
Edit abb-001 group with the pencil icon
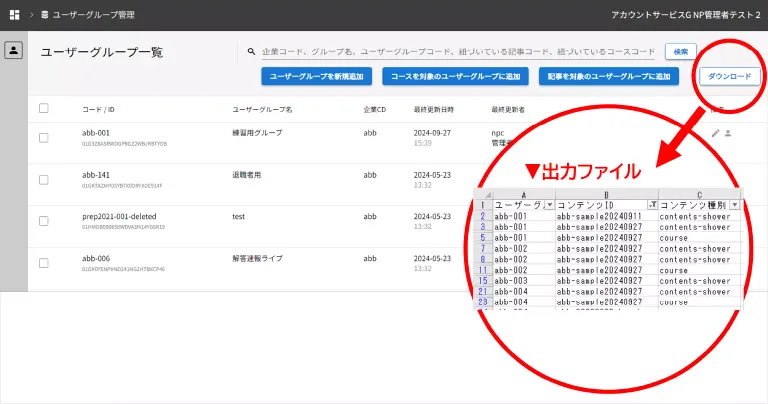point(716,133)
